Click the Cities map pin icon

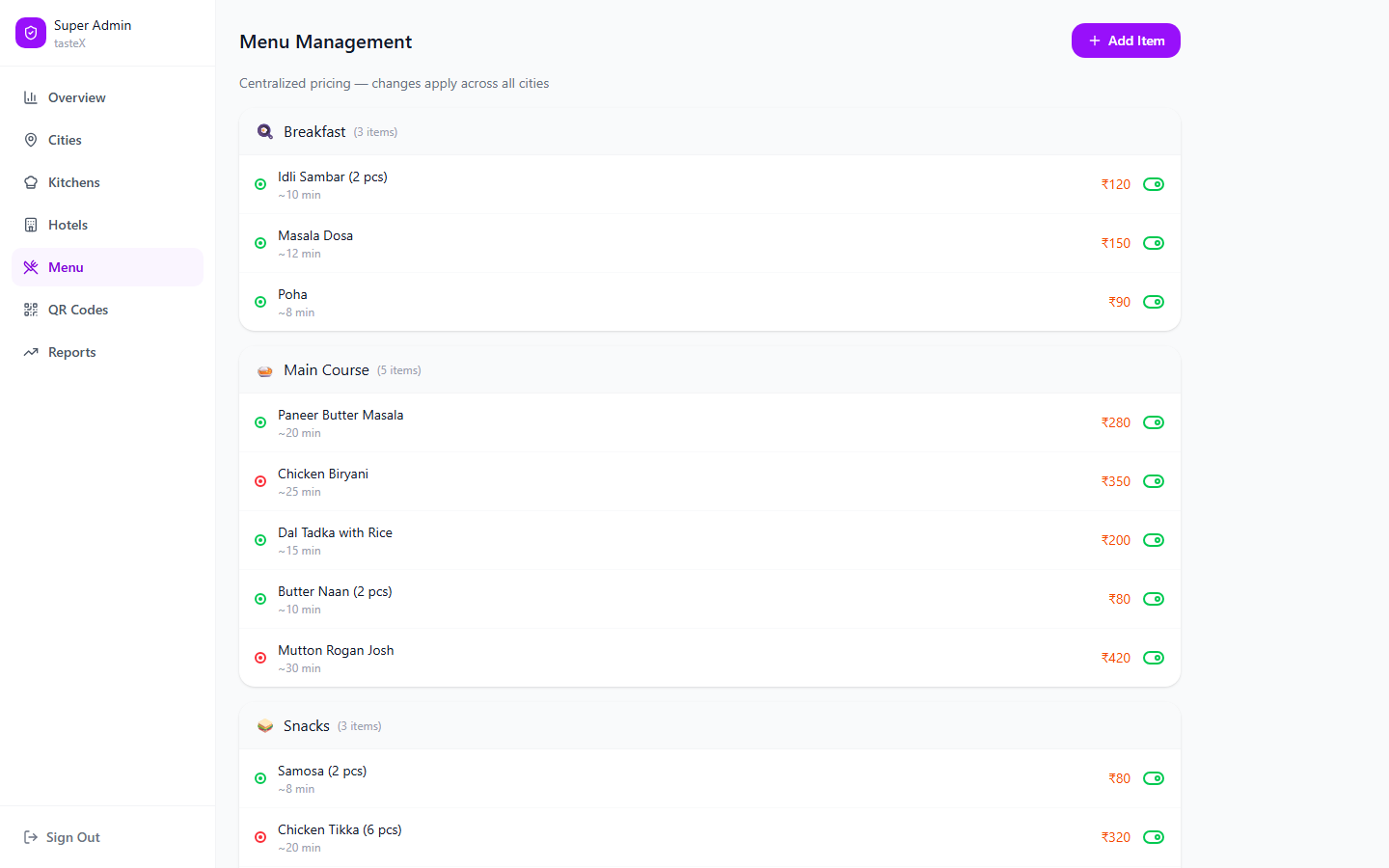31,140
